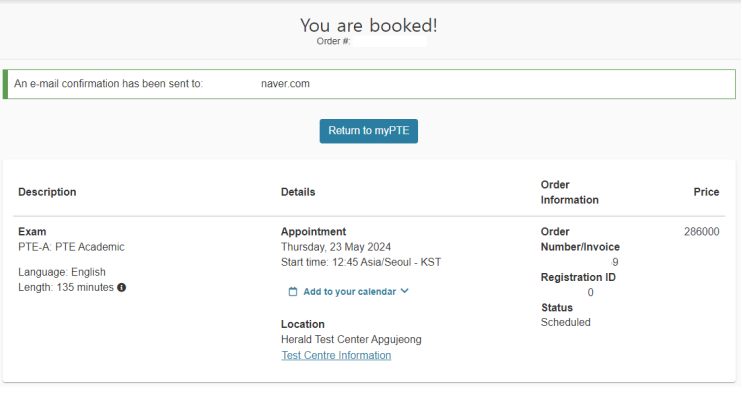Click the calendar icon next to Add to your calendar

click(293, 292)
